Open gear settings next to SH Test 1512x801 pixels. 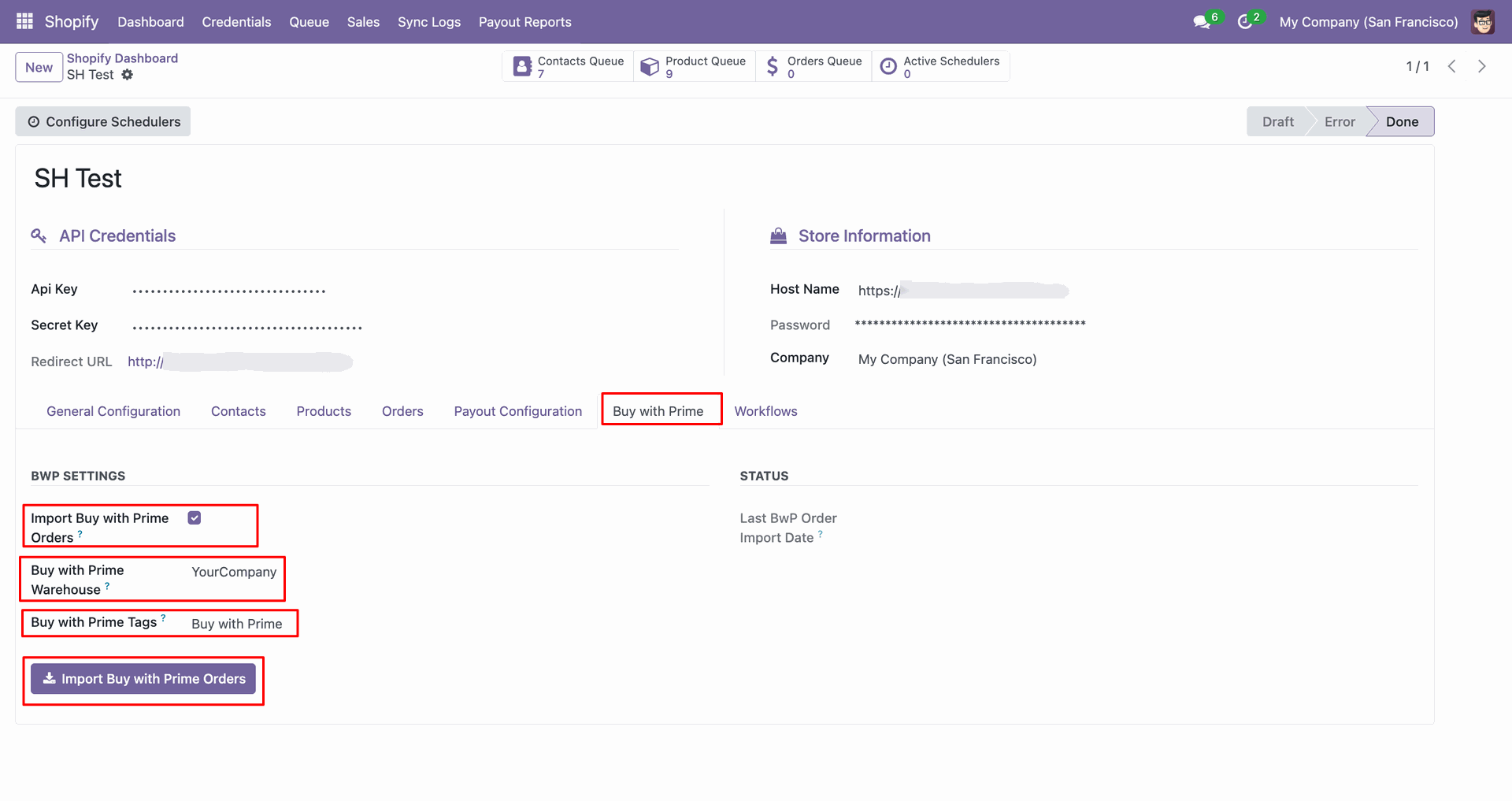coord(128,75)
